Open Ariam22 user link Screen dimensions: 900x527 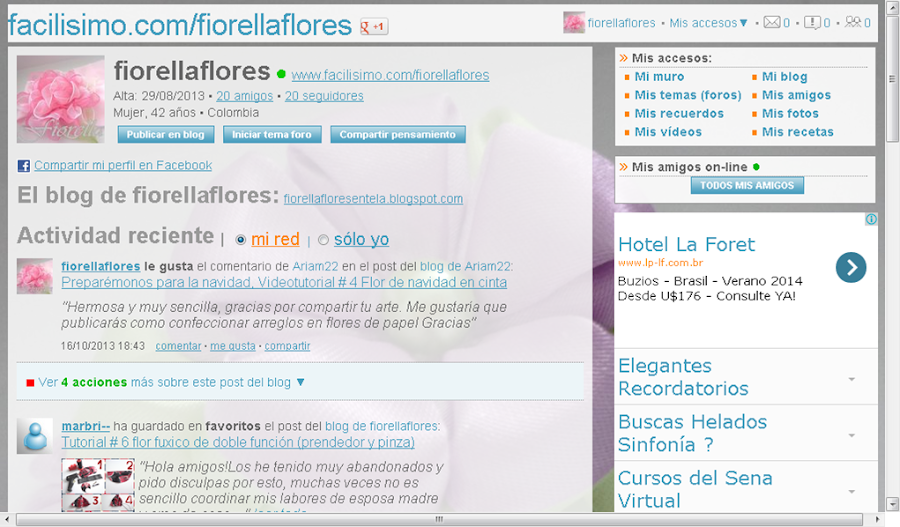click(315, 266)
